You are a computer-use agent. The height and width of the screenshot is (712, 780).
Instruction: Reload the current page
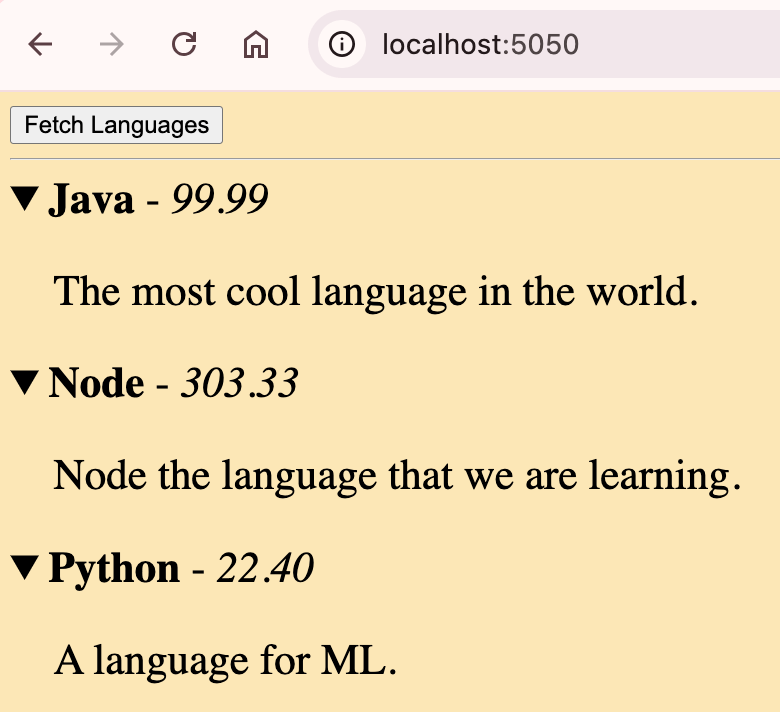pyautogui.click(x=184, y=45)
